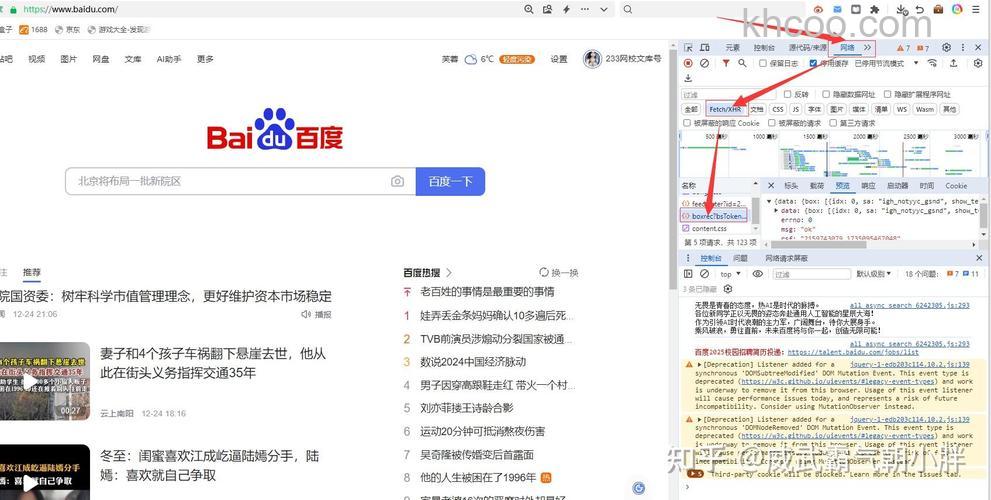Select the boxrec?bsToken request row
This screenshot has width=991, height=500.
click(x=714, y=216)
